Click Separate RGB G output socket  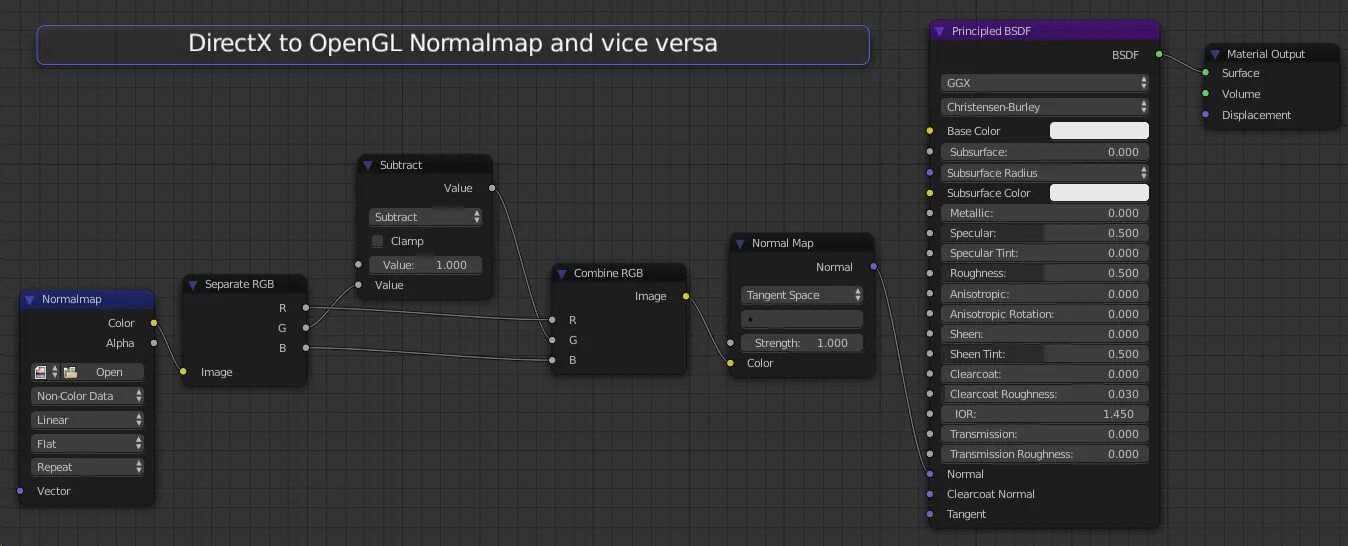[306, 327]
